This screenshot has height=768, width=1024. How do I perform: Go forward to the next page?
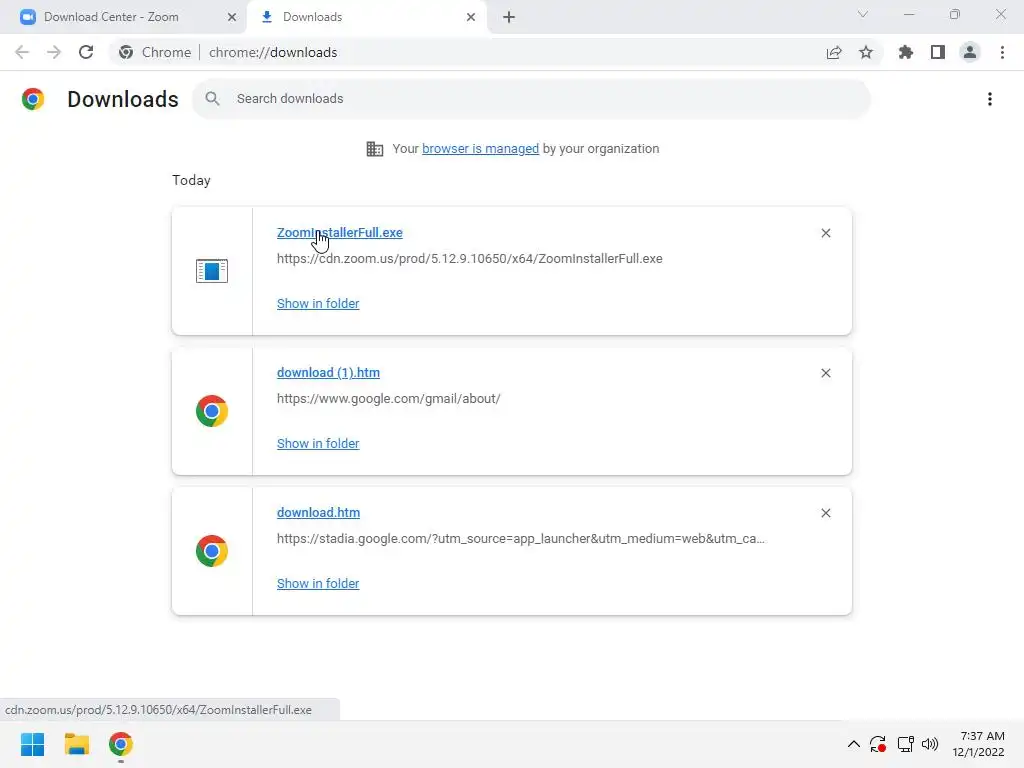(54, 52)
